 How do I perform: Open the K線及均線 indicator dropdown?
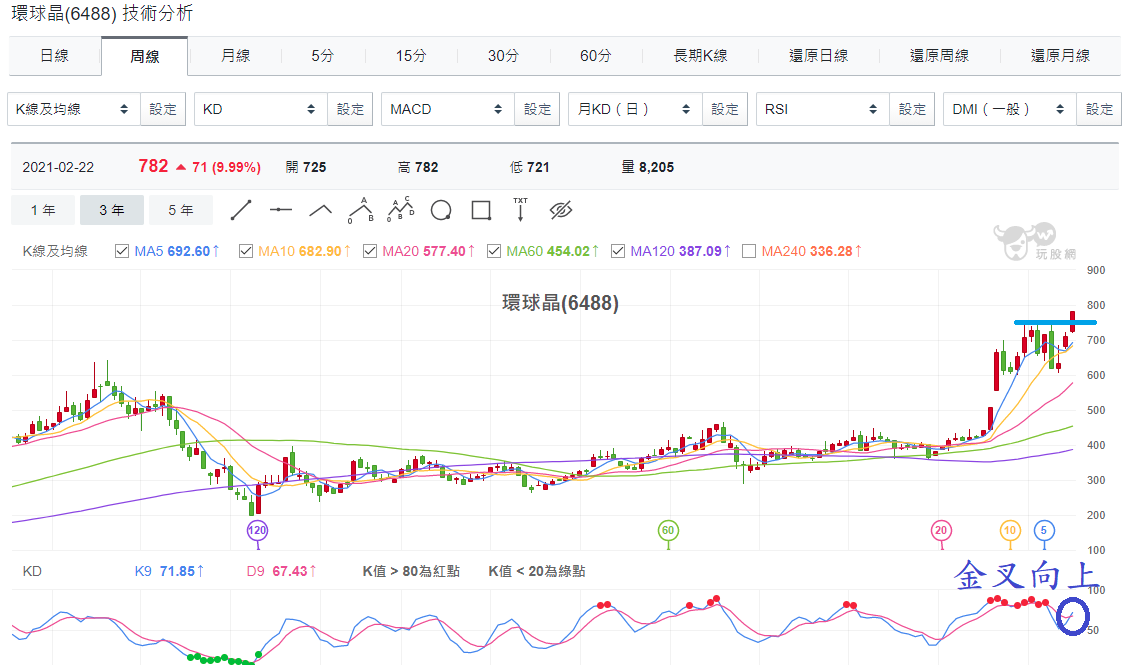(x=74, y=109)
